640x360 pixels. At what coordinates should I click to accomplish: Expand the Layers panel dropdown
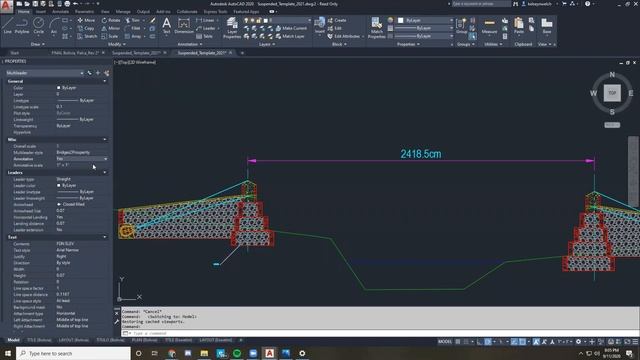click(267, 44)
